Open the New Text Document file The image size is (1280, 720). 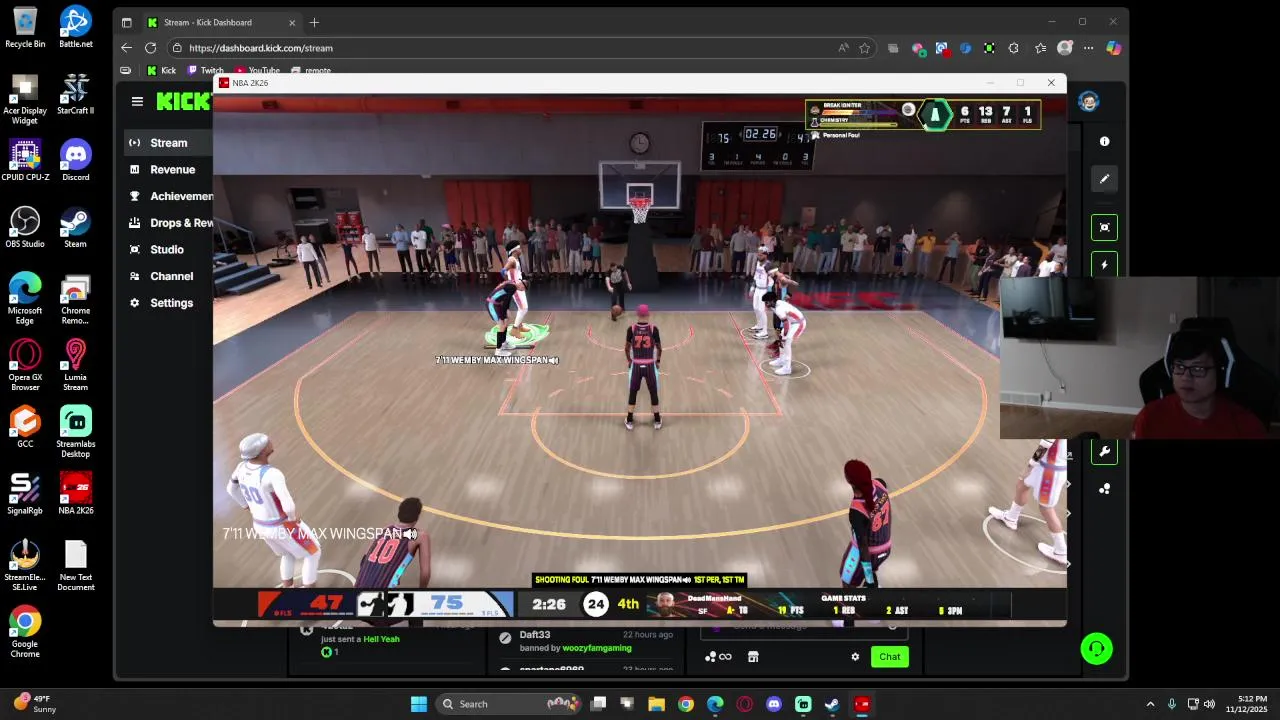[x=75, y=566]
